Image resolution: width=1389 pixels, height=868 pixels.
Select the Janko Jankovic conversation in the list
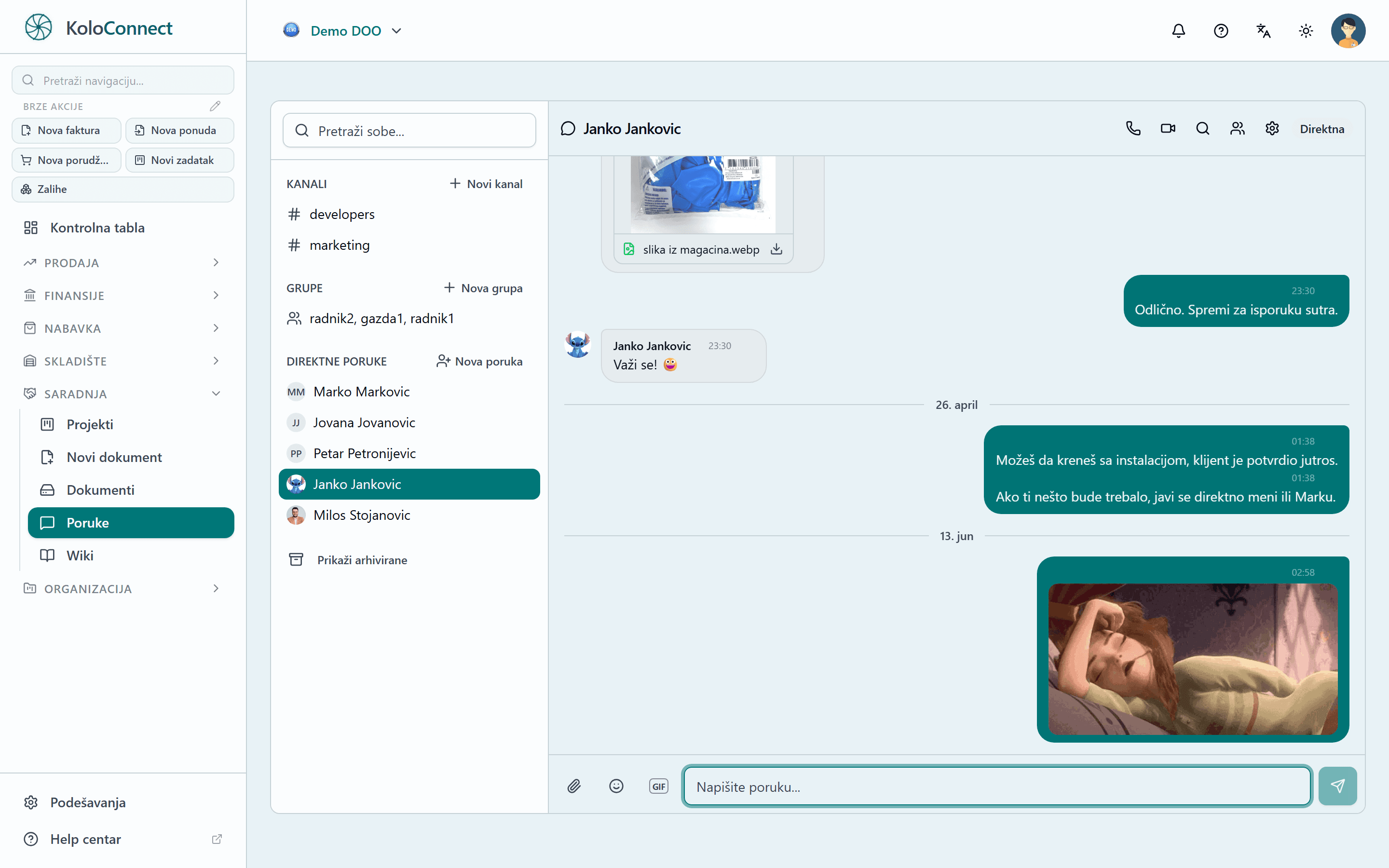click(409, 485)
